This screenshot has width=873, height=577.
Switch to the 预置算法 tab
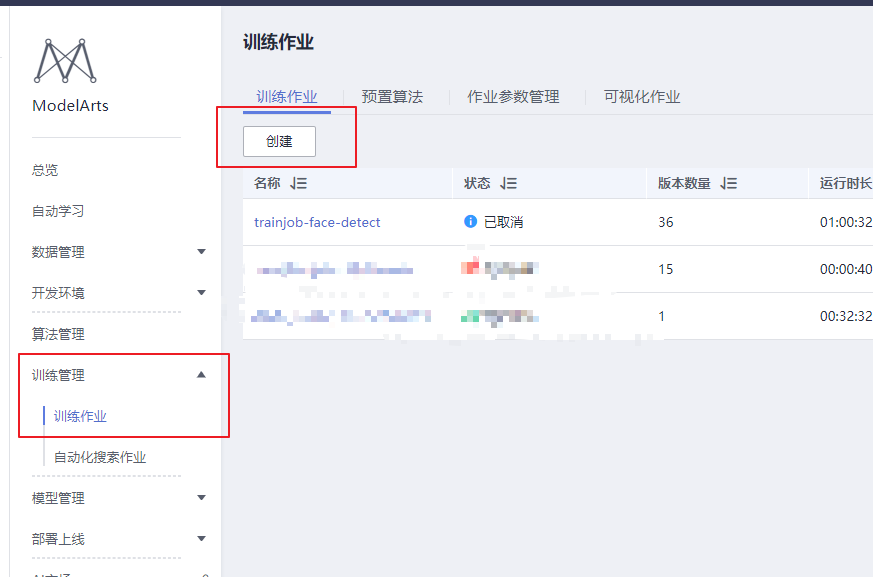394,96
